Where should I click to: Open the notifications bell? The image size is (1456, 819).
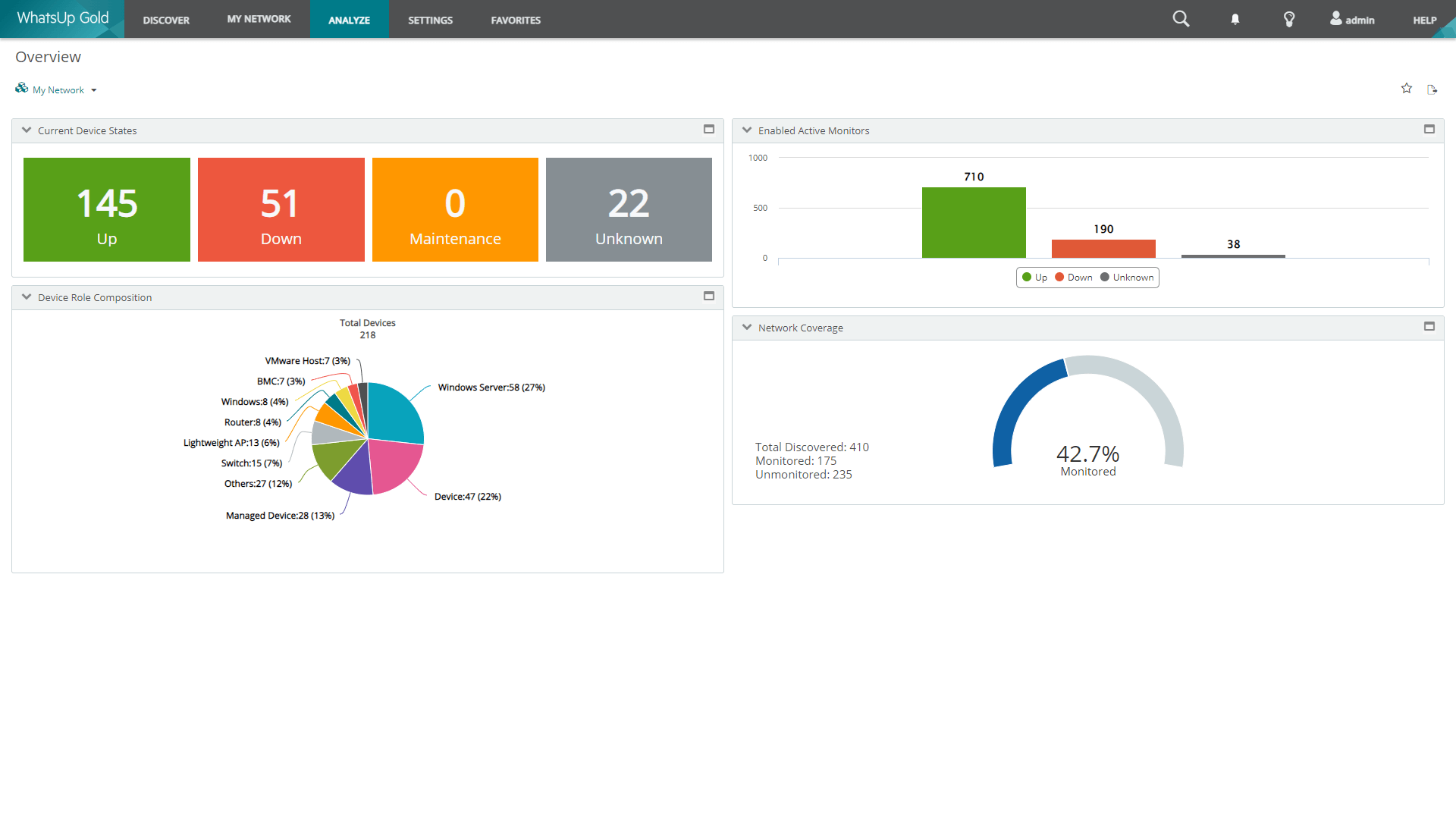coord(1234,18)
